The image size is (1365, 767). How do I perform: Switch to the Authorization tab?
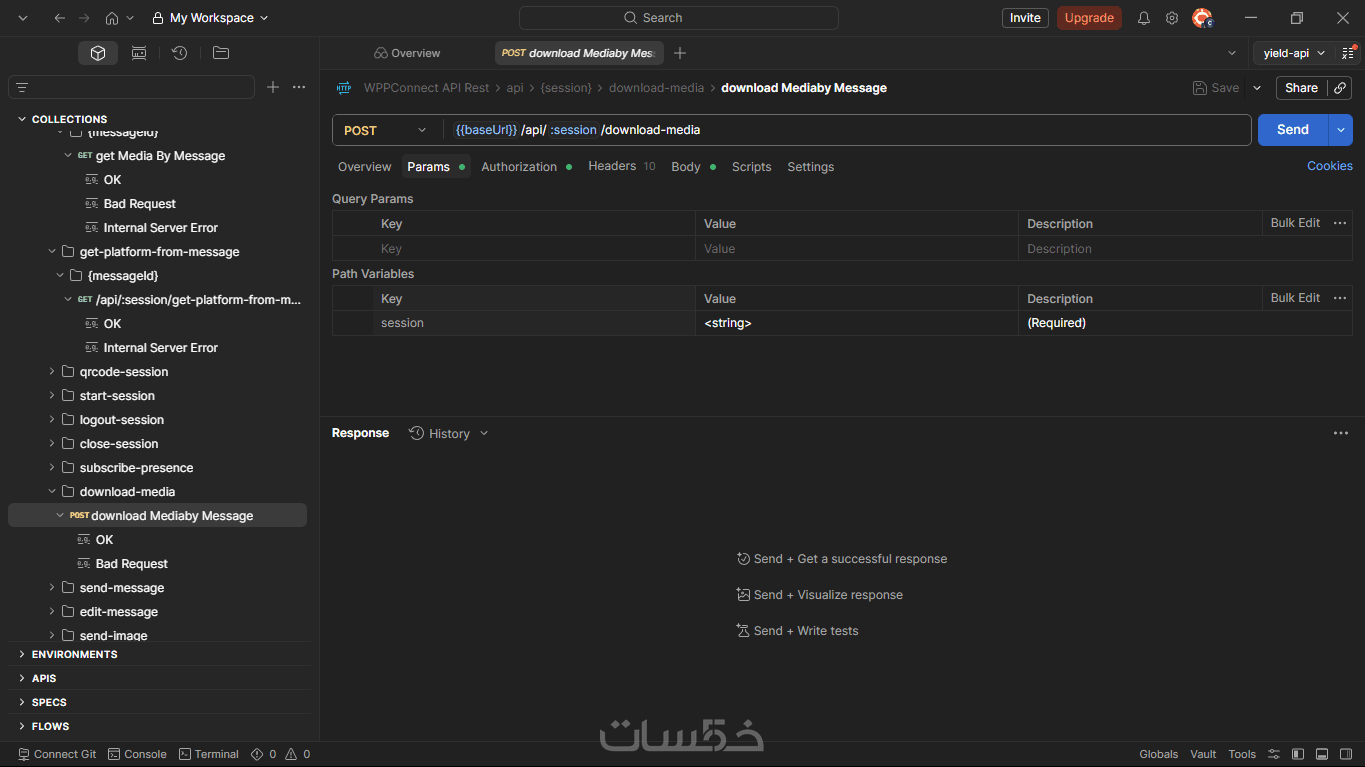[x=526, y=167]
